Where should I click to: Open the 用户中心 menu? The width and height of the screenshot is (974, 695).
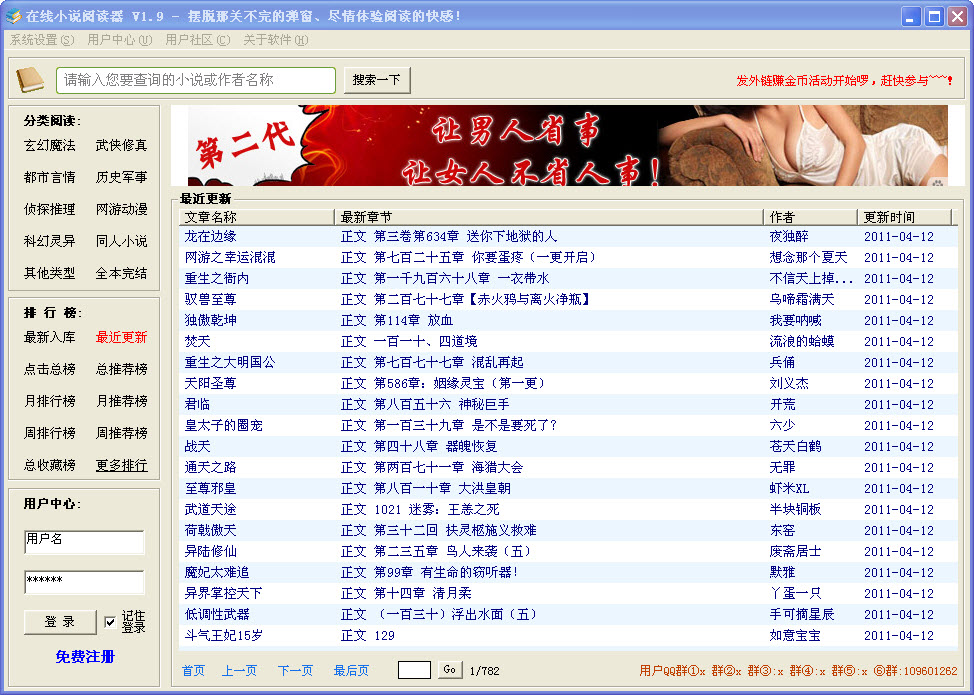pyautogui.click(x=119, y=40)
